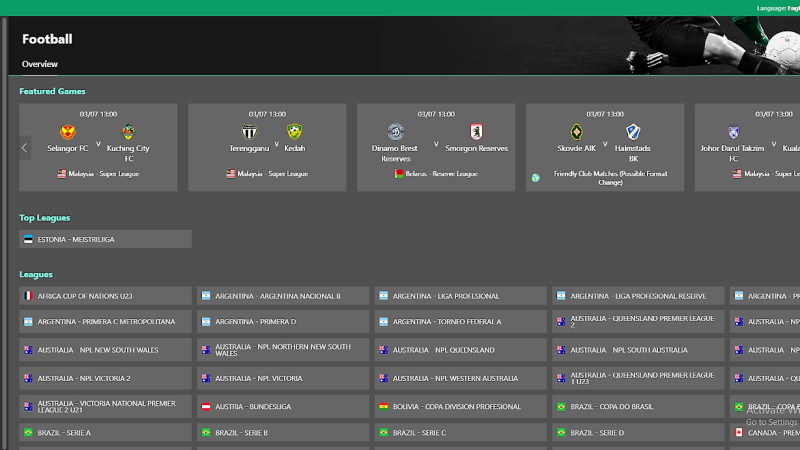Screen dimensions: 800x450
Task: Go to Brazil - Serie C
Action: [460, 433]
